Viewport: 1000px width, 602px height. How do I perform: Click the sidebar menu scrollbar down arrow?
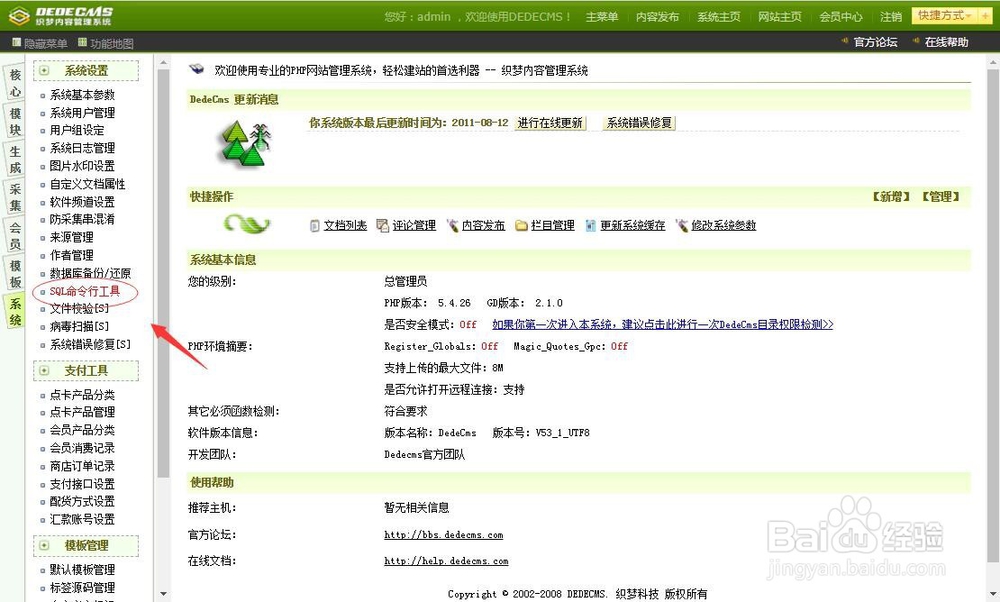163,594
